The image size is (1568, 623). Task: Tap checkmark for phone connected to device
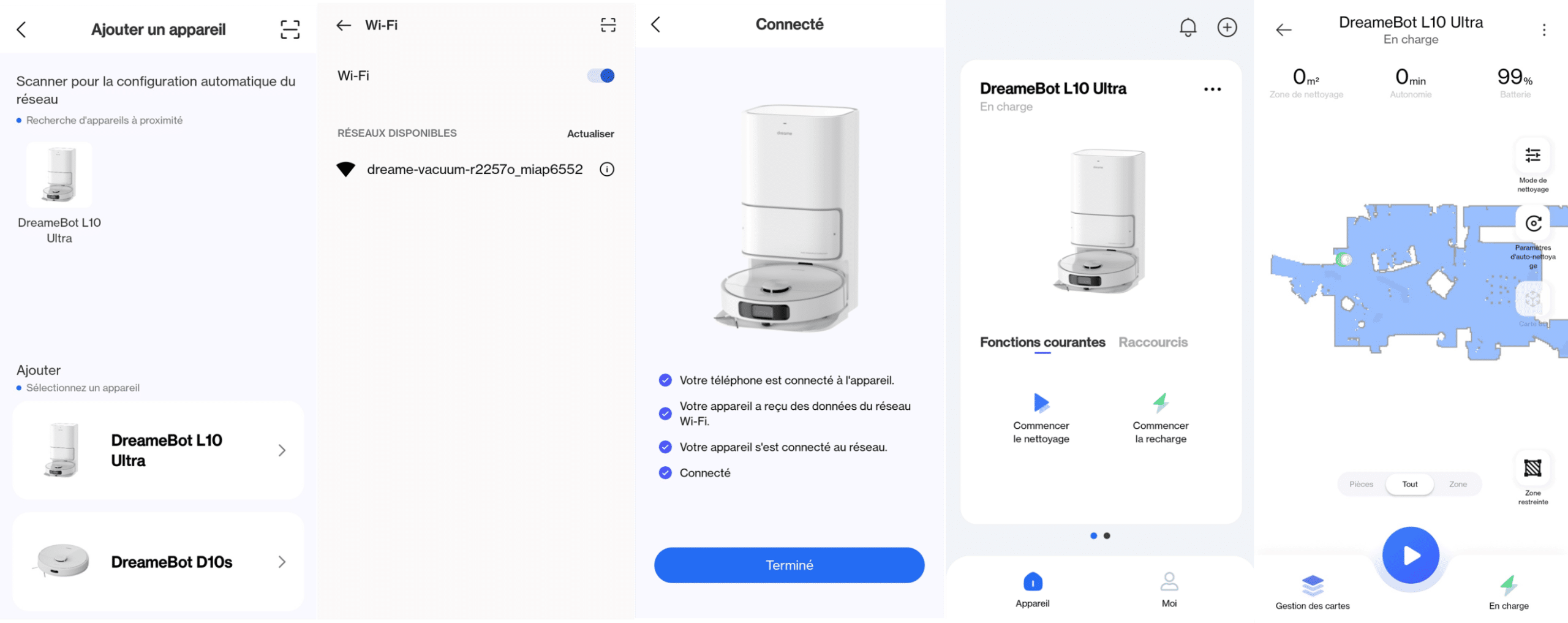[665, 380]
